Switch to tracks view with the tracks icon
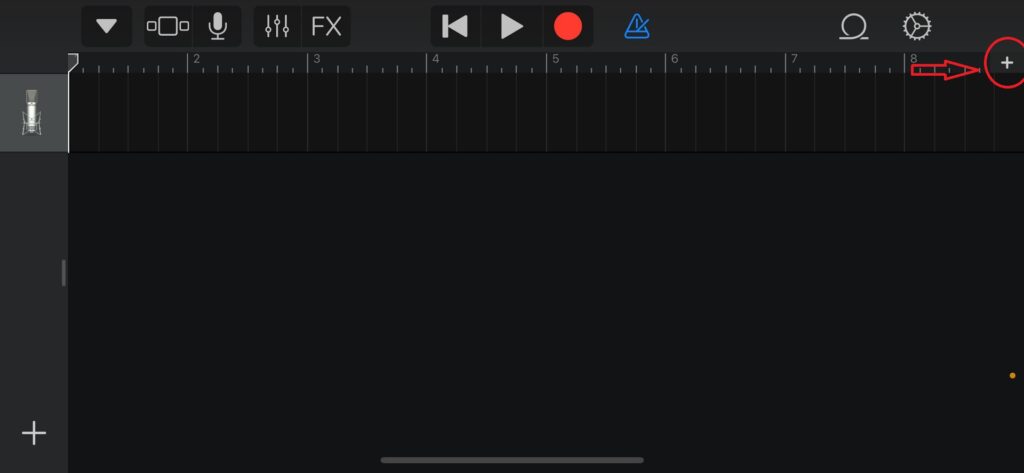 [x=168, y=27]
